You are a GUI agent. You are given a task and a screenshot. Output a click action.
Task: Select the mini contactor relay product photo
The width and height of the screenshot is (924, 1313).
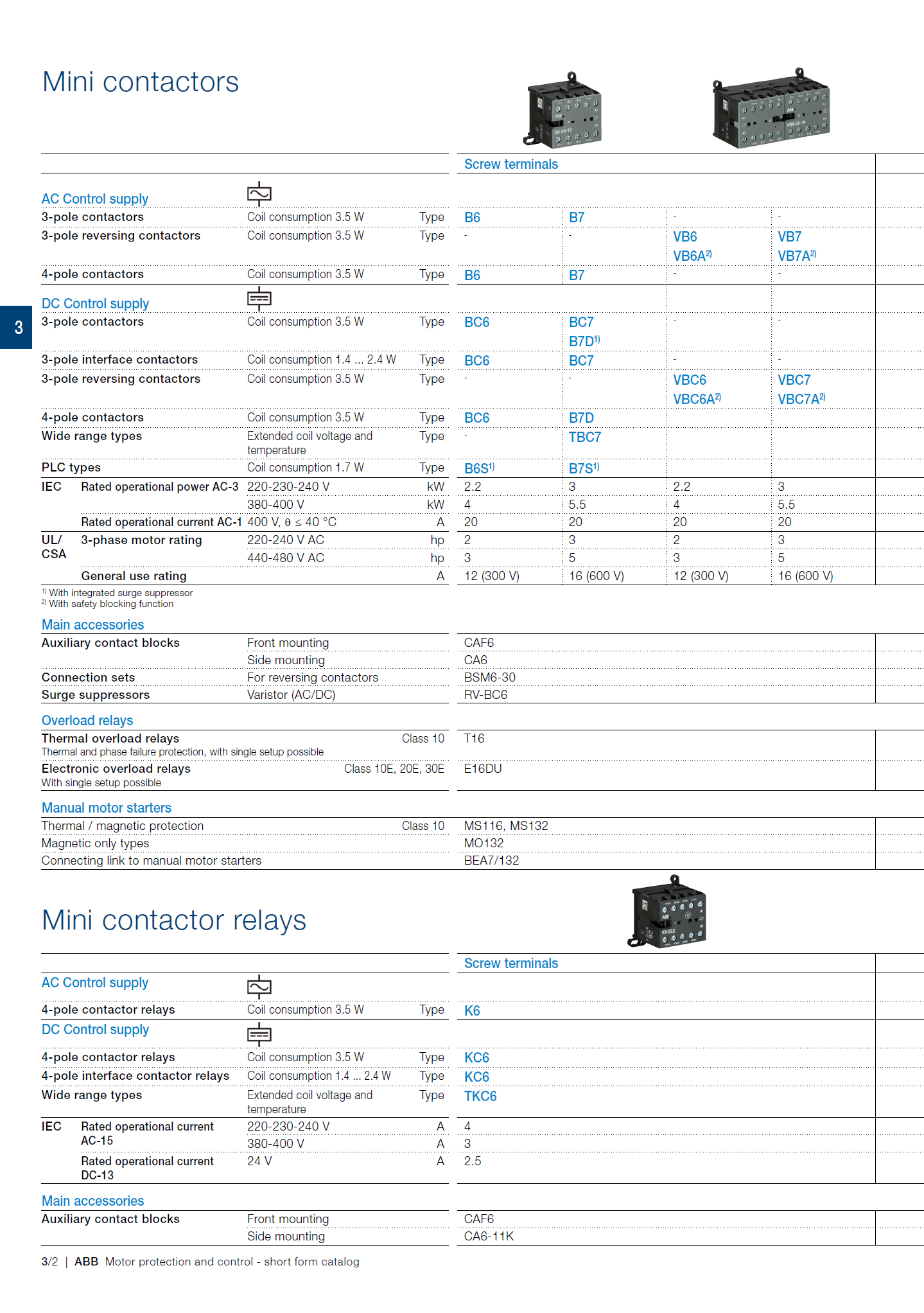point(668,912)
